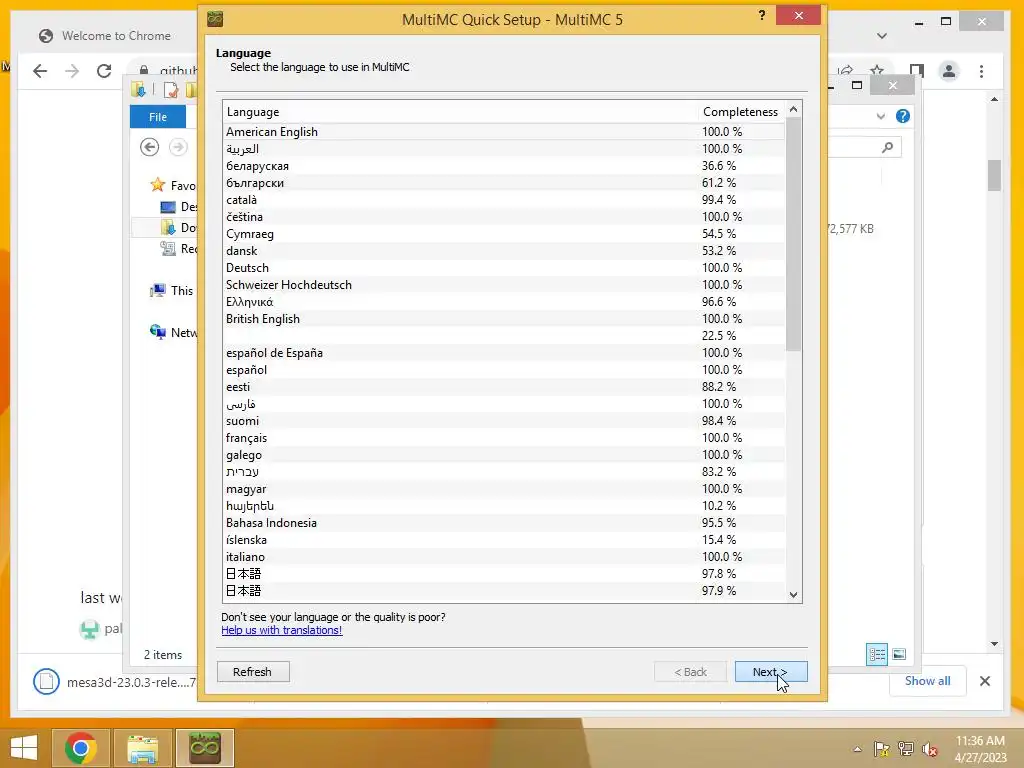1024x768 pixels.
Task: Reload the page in Chrome
Action: (x=104, y=71)
